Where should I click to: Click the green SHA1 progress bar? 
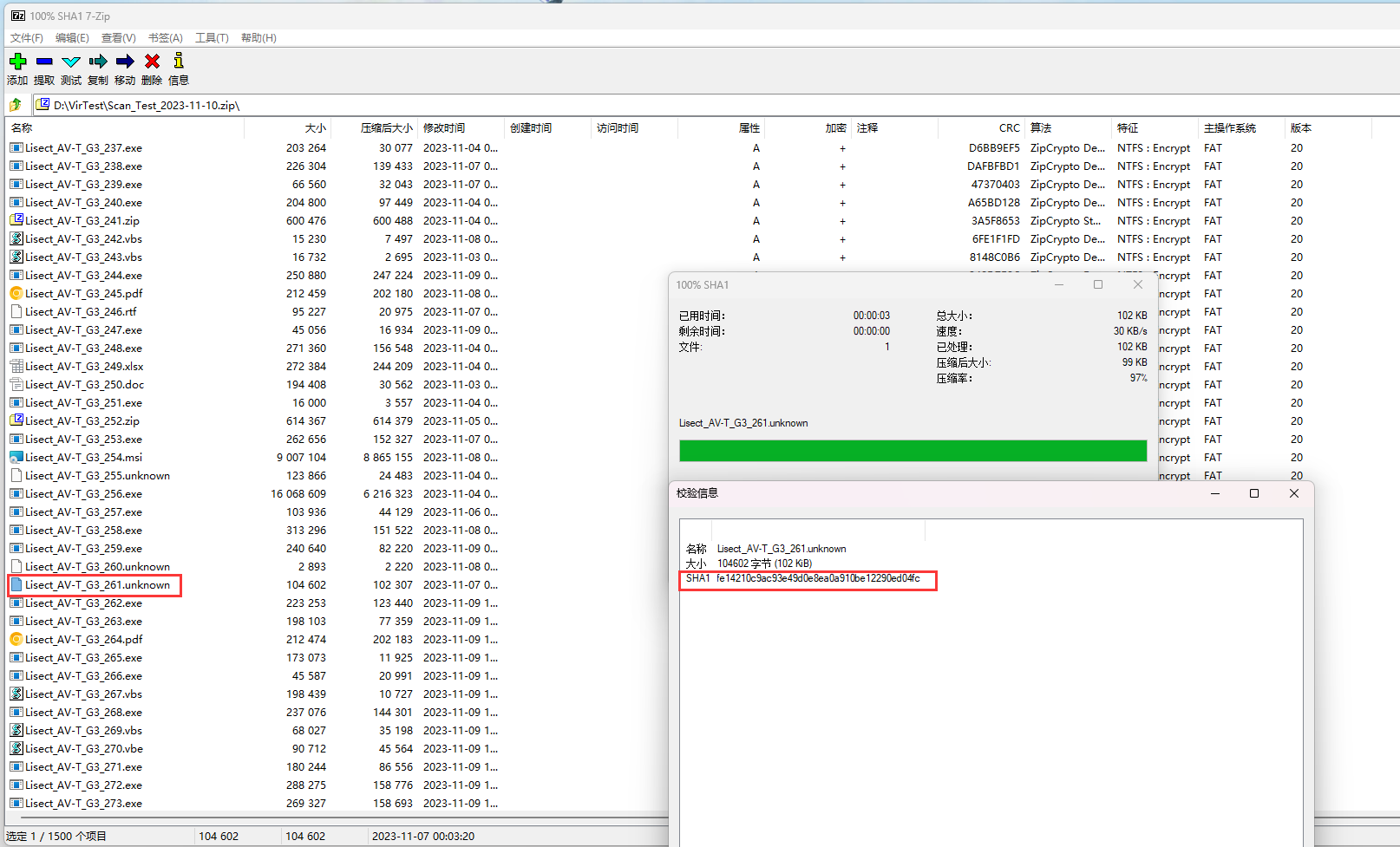coord(913,451)
